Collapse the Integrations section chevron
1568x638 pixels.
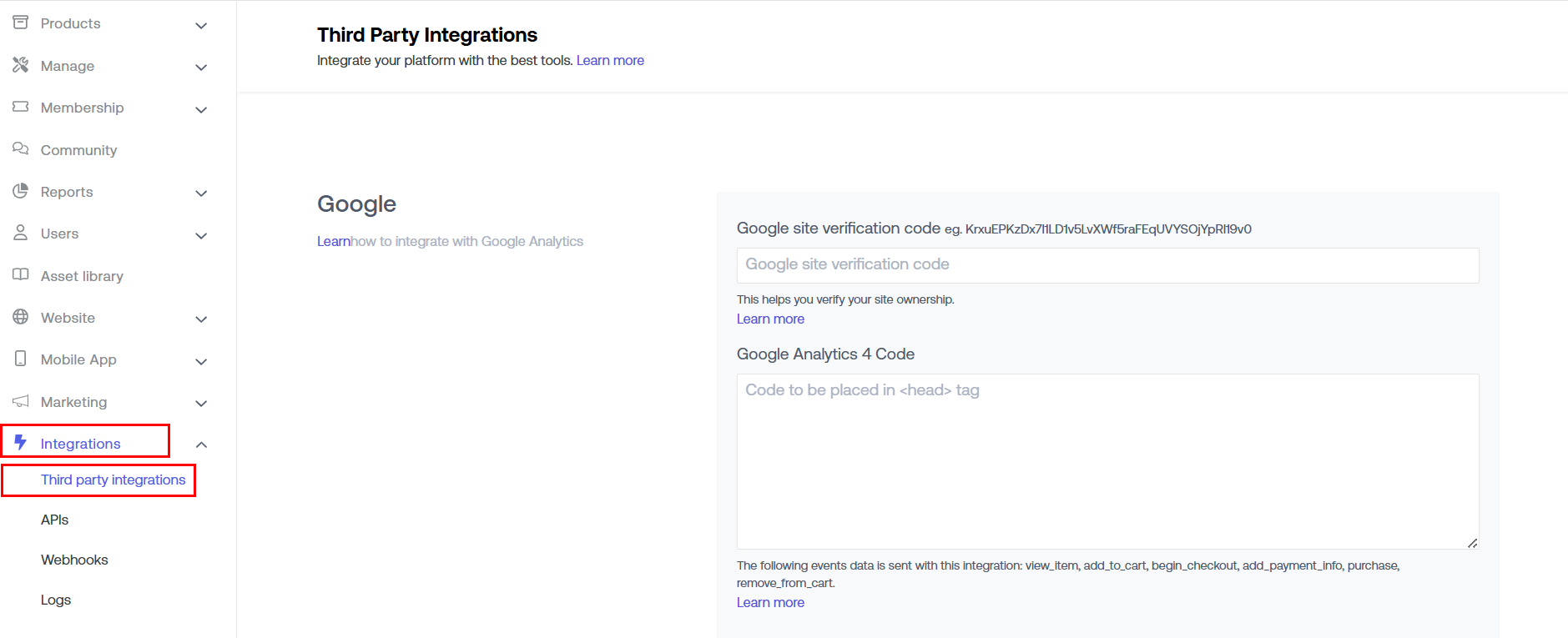coord(201,445)
